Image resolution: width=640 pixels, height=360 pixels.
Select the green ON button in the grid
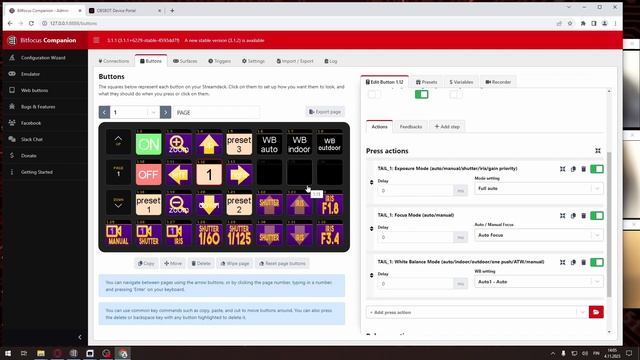(149, 144)
